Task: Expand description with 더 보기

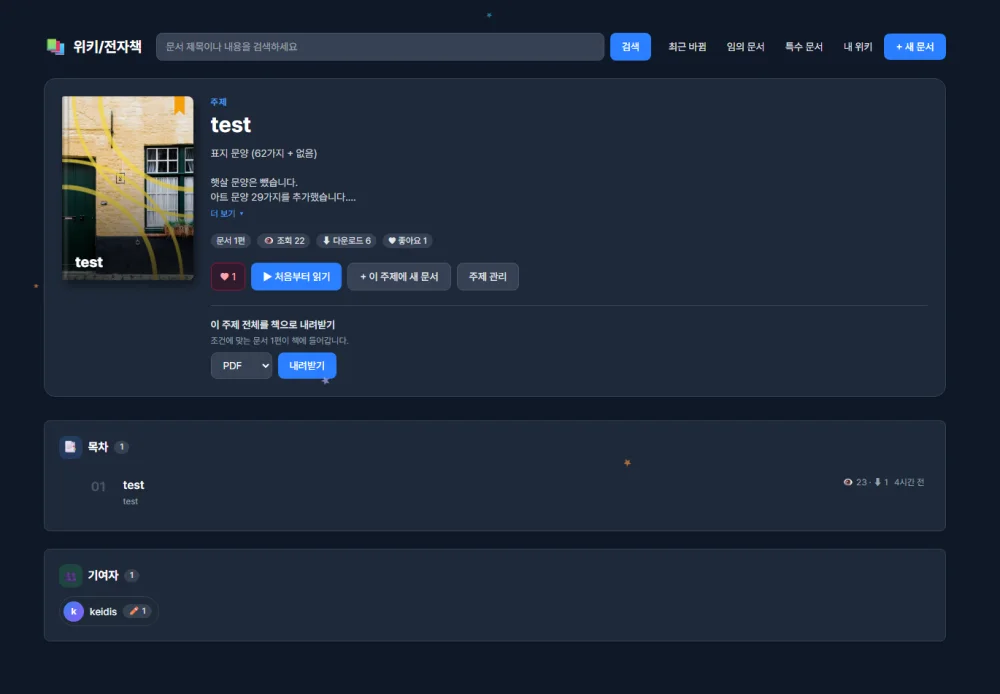Action: click(x=227, y=214)
